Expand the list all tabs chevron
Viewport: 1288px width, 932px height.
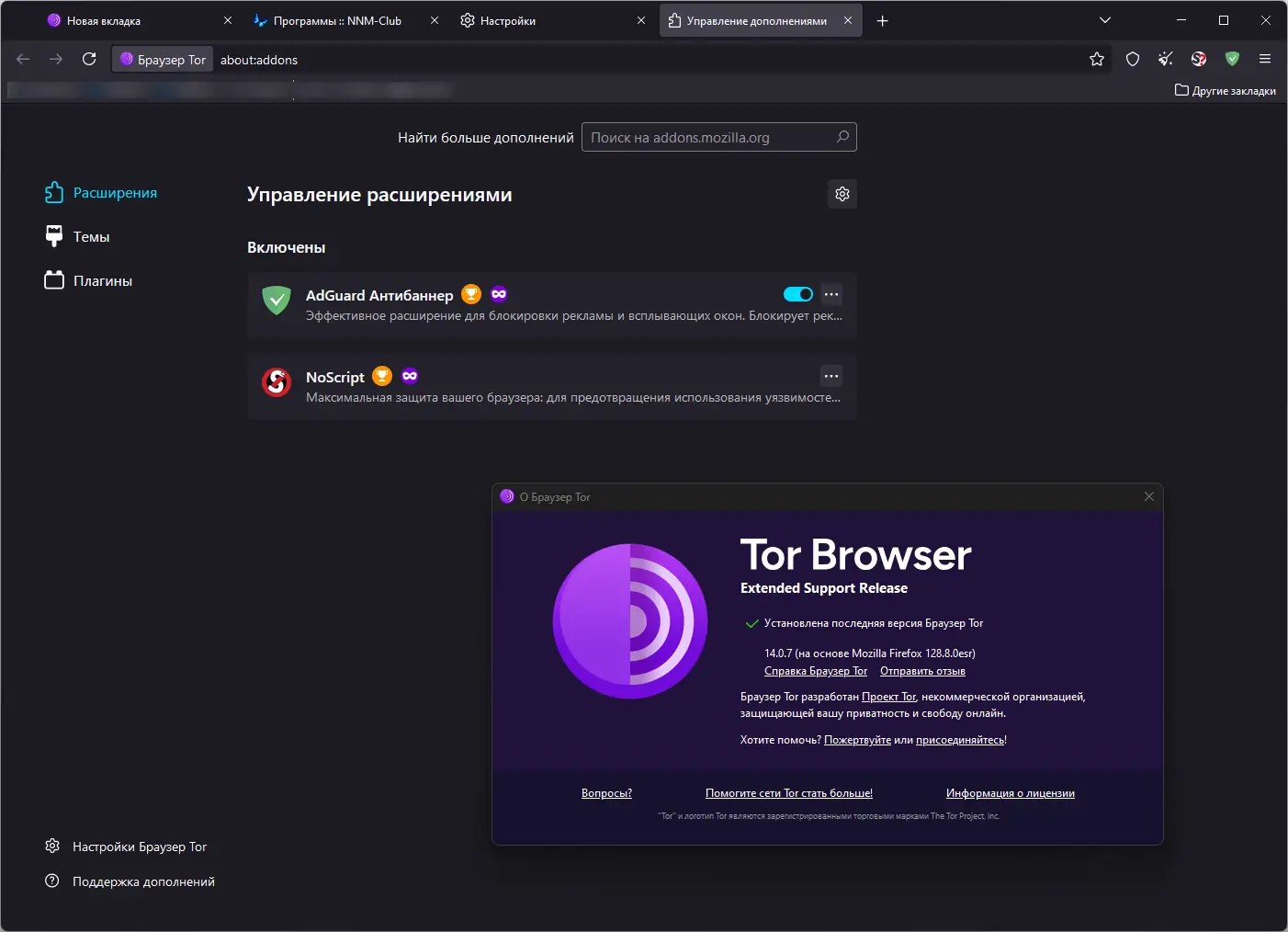tap(1105, 20)
